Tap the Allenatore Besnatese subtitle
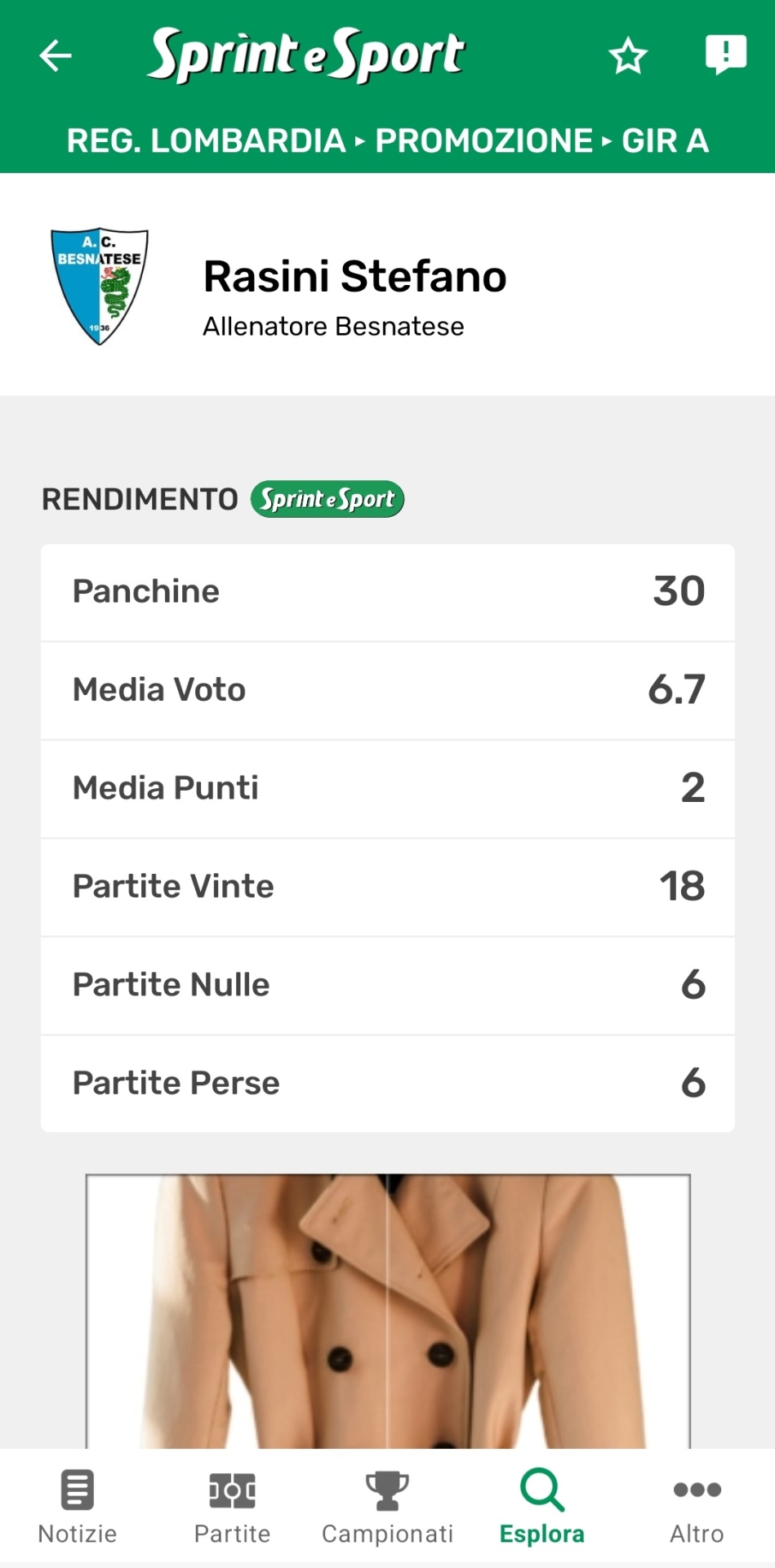Image resolution: width=775 pixels, height=1568 pixels. coord(333,327)
